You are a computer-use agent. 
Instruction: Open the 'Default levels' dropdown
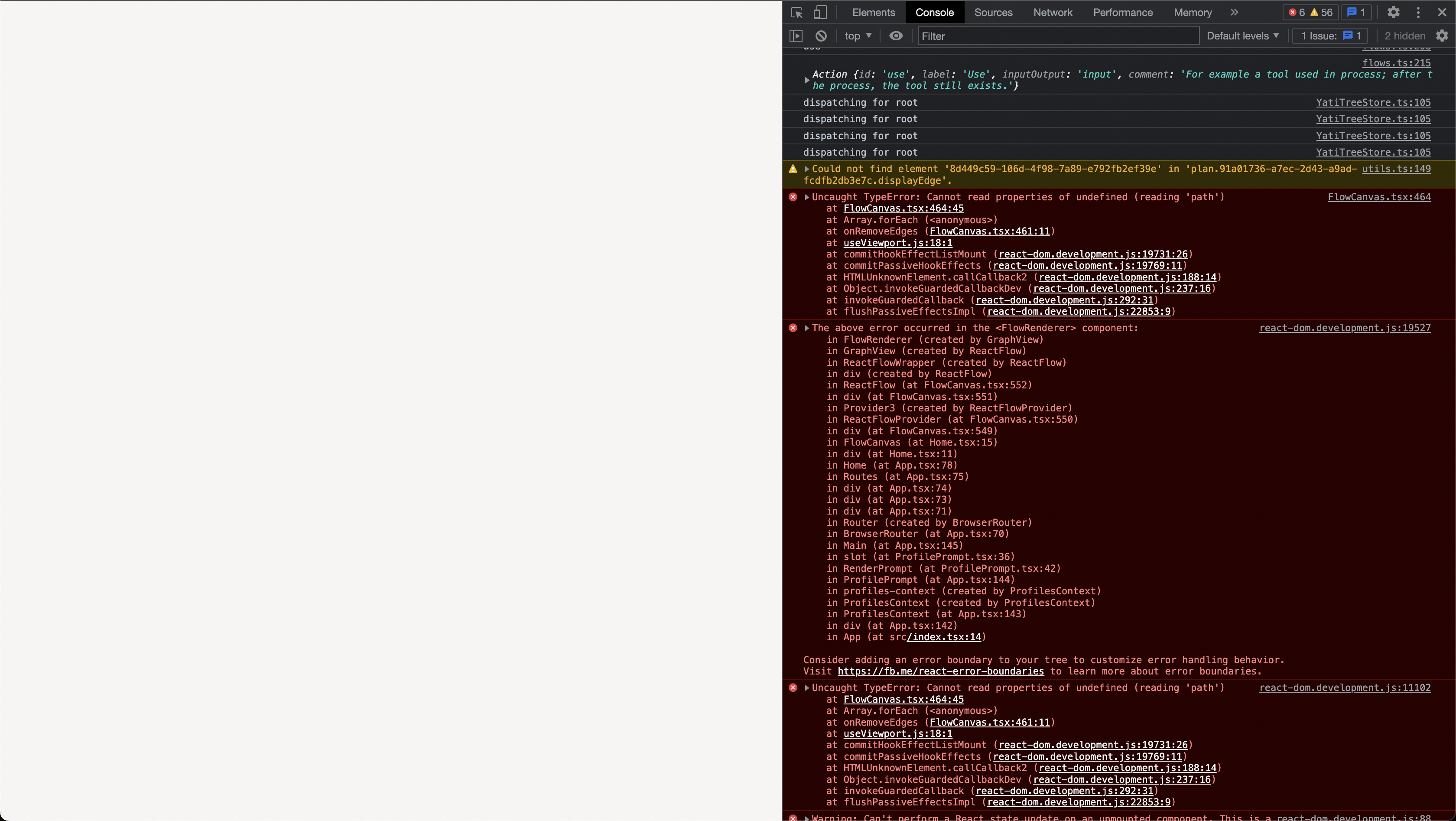[1242, 36]
